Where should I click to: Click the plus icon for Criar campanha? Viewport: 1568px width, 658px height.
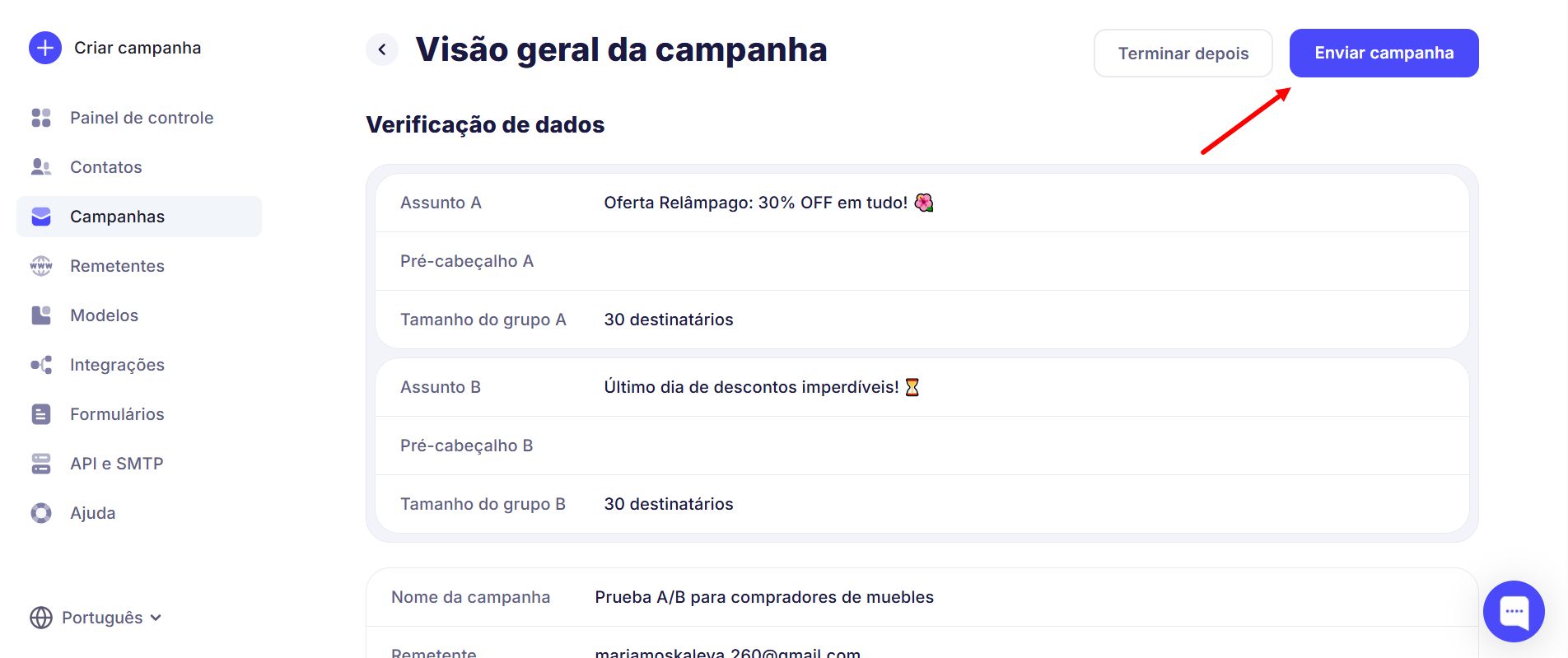[x=45, y=48]
